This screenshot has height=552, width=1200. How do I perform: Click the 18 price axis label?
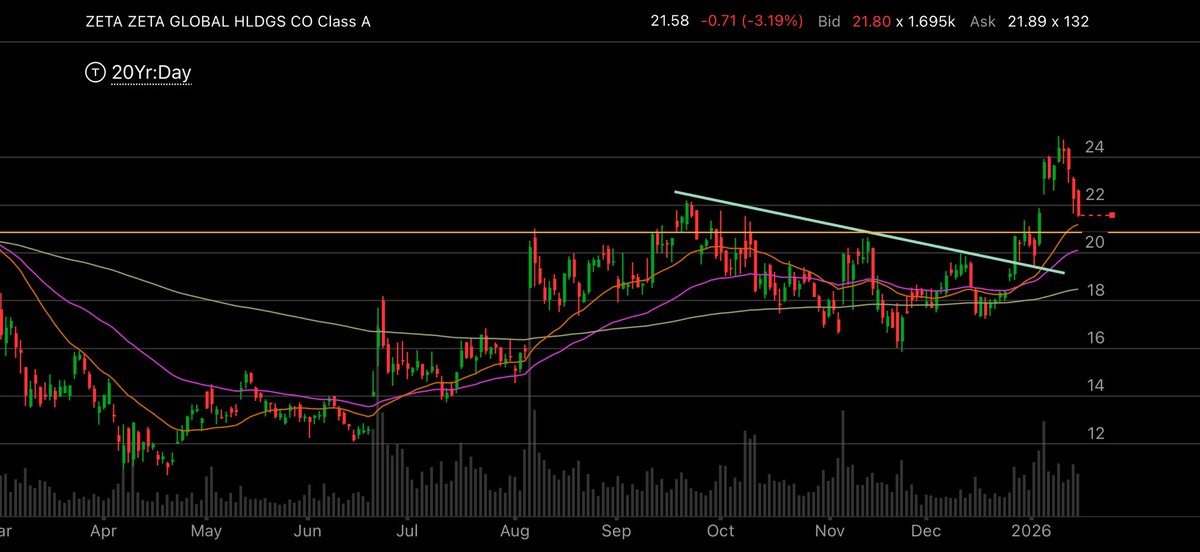(x=1094, y=290)
